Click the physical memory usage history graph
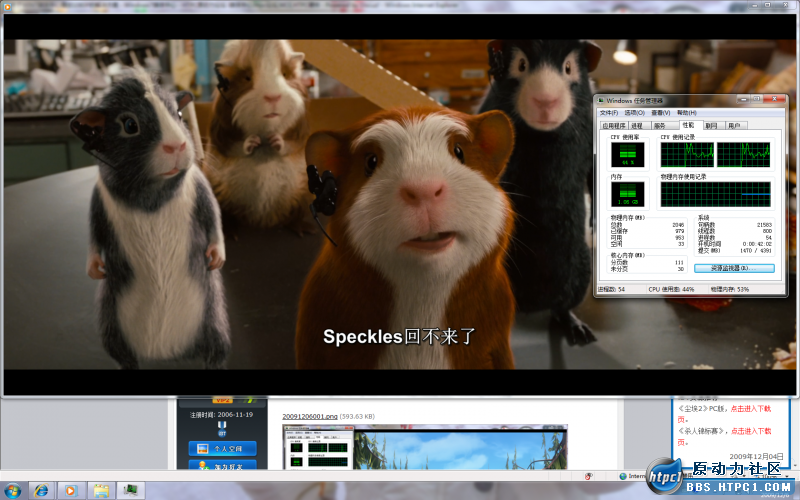Screen dimensions: 800x500 click(x=715, y=194)
